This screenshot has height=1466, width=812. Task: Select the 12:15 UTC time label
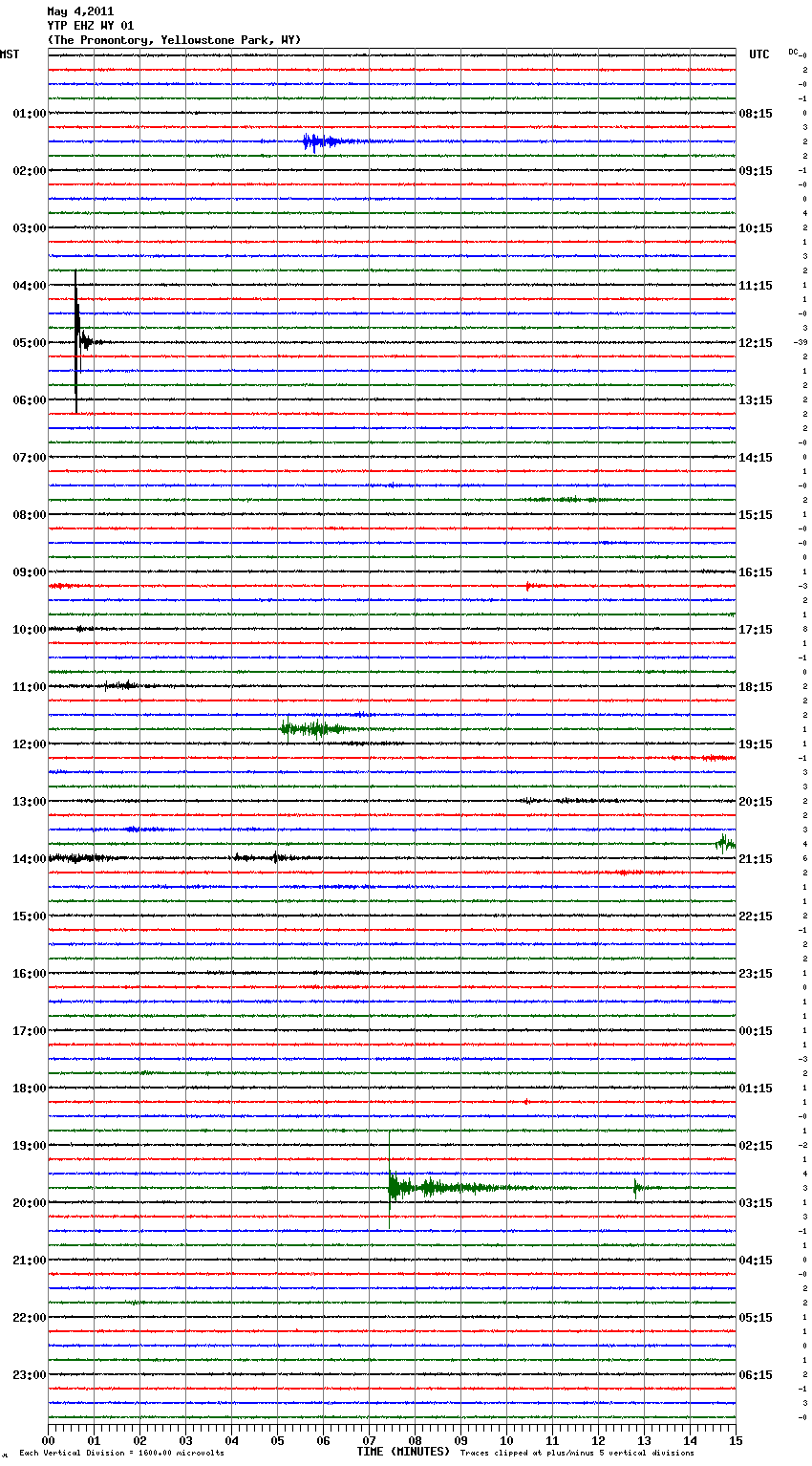coord(755,343)
